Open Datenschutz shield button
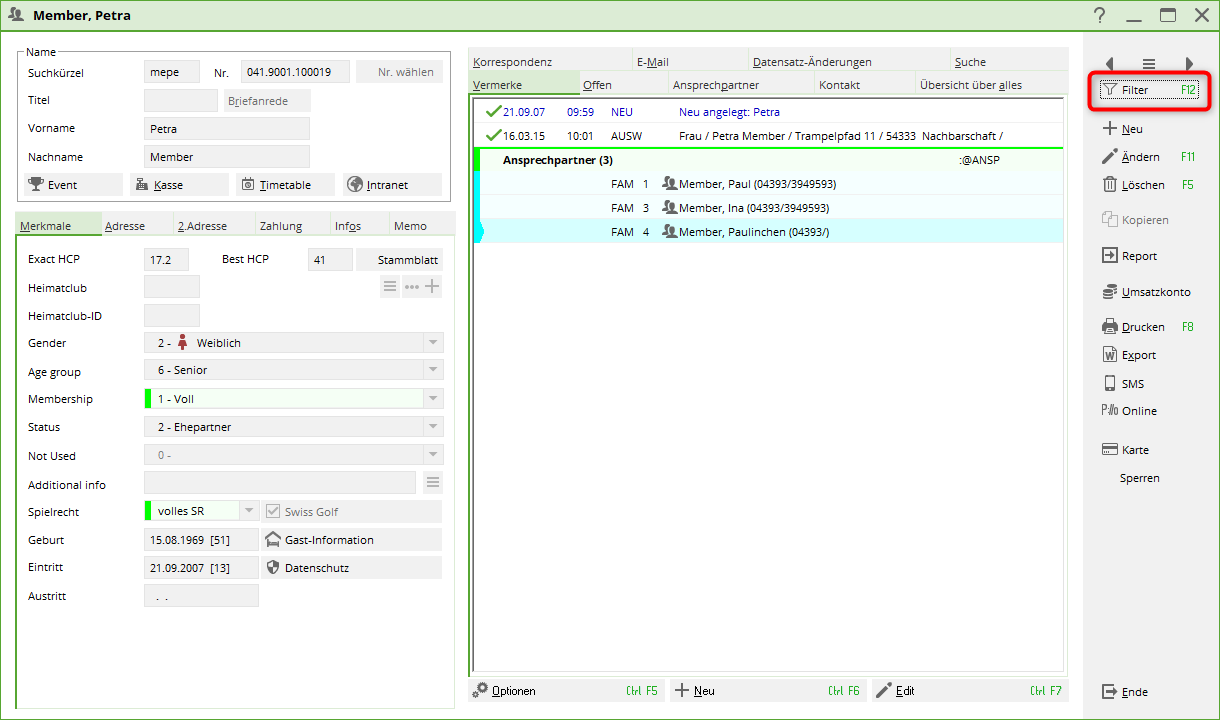This screenshot has height=720, width=1220. [351, 568]
